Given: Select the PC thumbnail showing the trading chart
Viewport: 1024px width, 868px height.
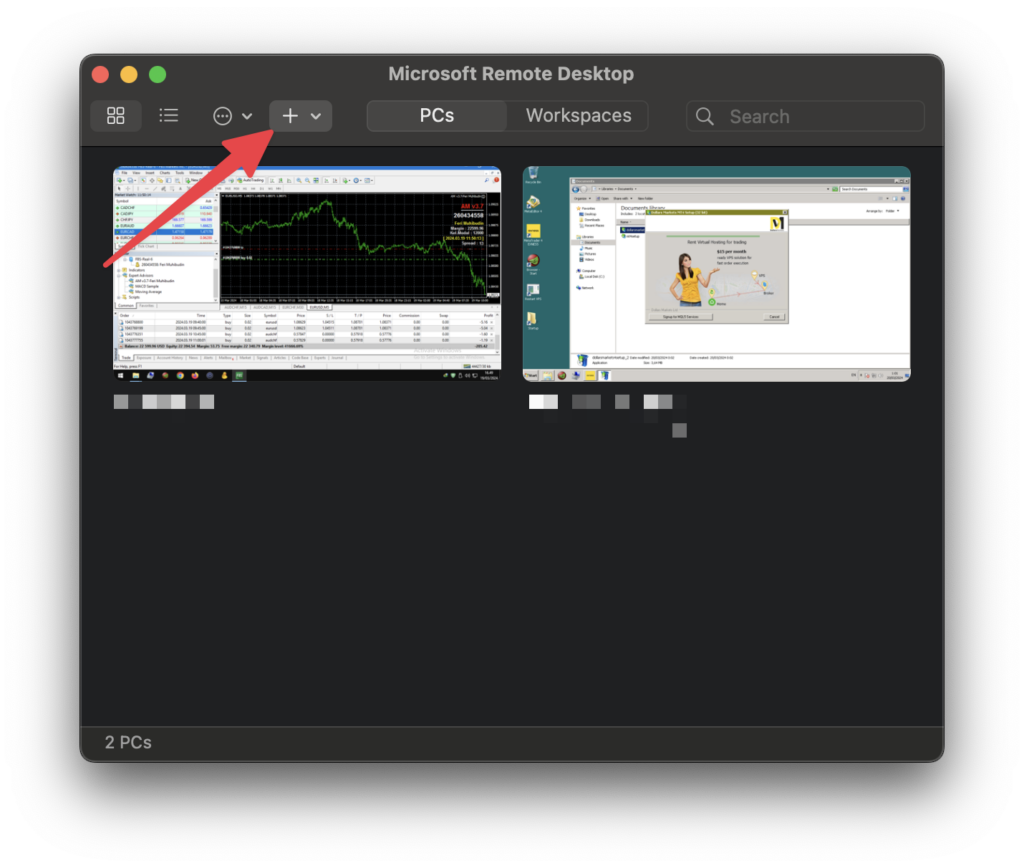Looking at the screenshot, I should (307, 274).
